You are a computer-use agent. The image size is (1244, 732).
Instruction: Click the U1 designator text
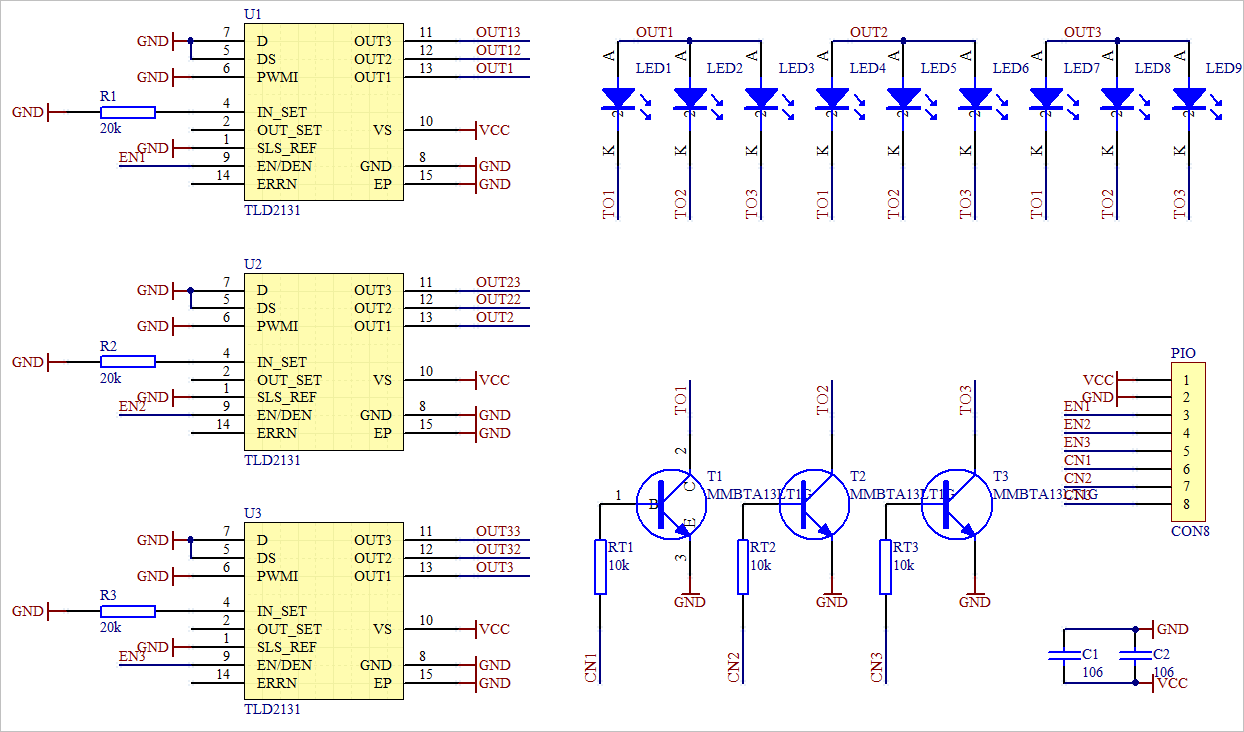[x=253, y=15]
